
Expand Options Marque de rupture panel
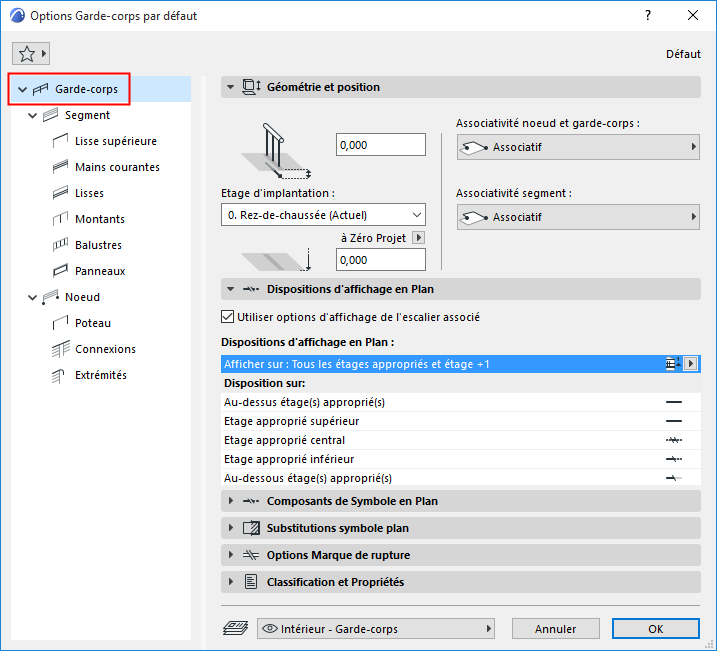coord(230,555)
